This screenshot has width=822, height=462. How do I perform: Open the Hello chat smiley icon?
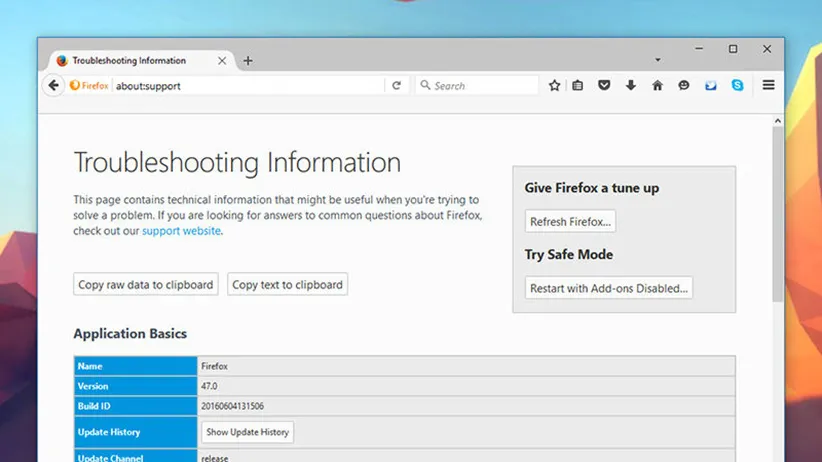point(684,86)
